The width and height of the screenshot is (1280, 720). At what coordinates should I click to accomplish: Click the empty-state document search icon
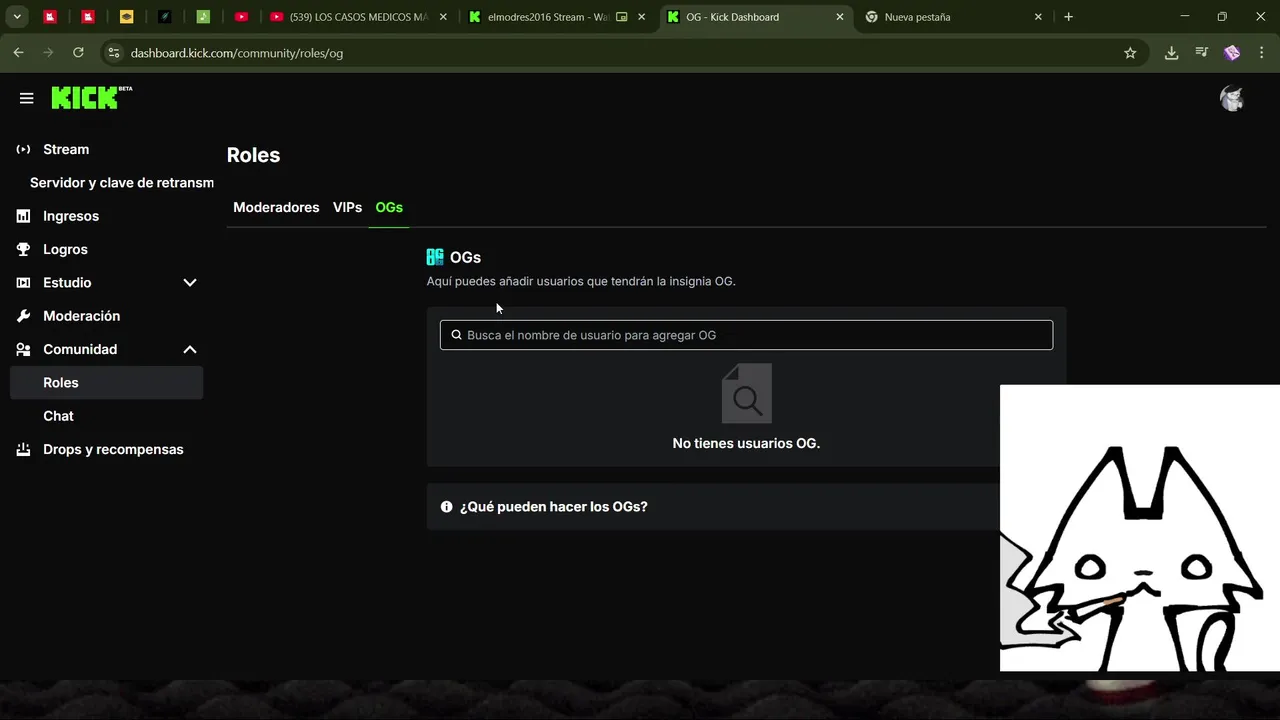click(746, 393)
